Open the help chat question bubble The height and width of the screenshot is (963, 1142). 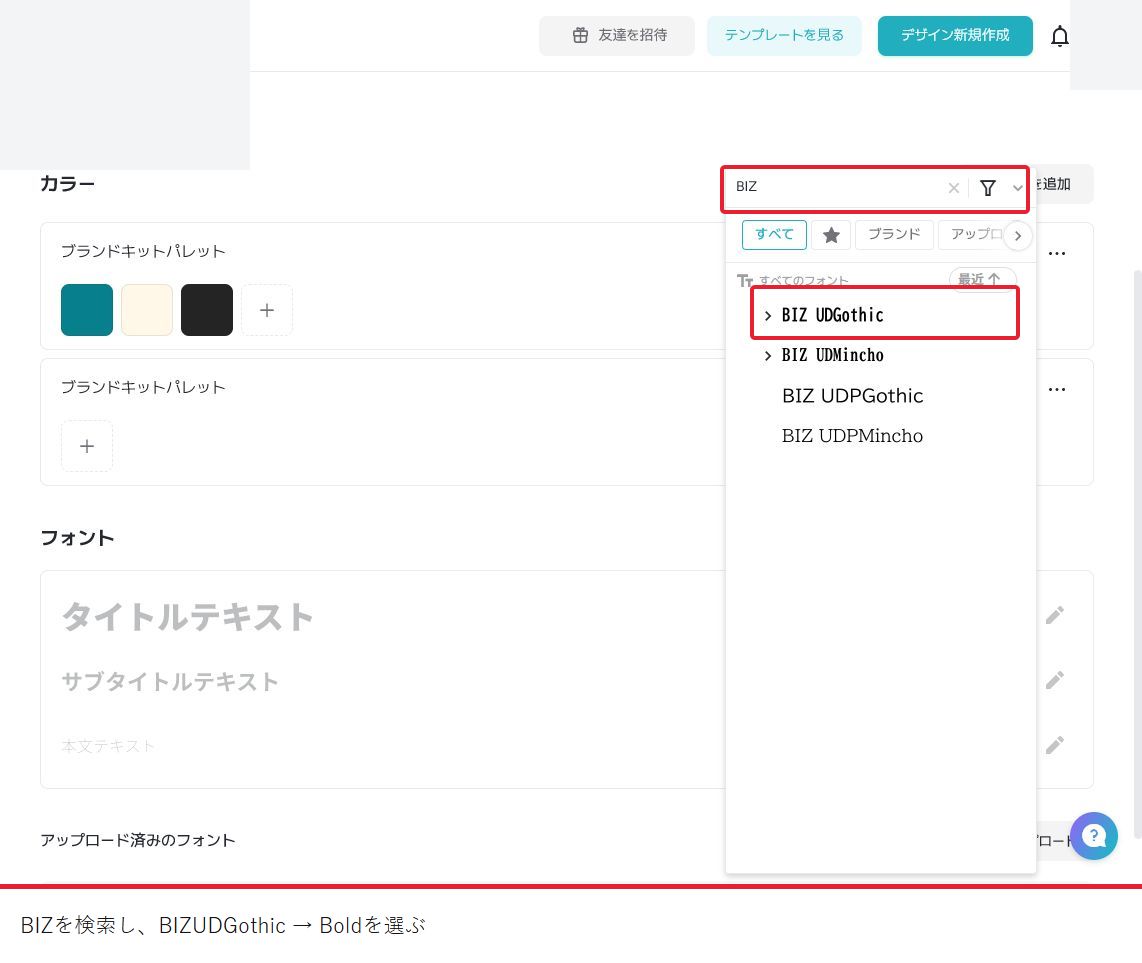1093,836
